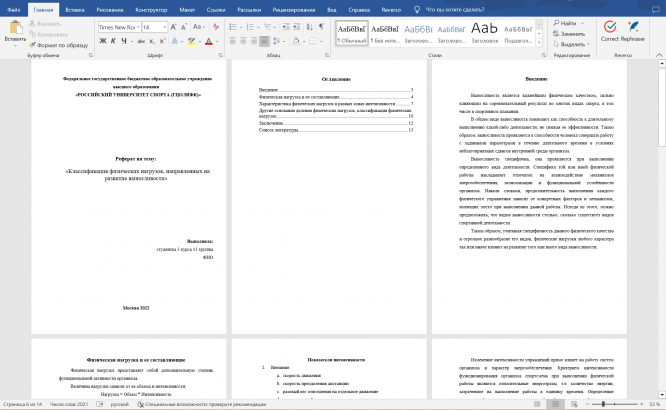
Task: Switch to the Макет ribbon tab
Action: [187, 9]
